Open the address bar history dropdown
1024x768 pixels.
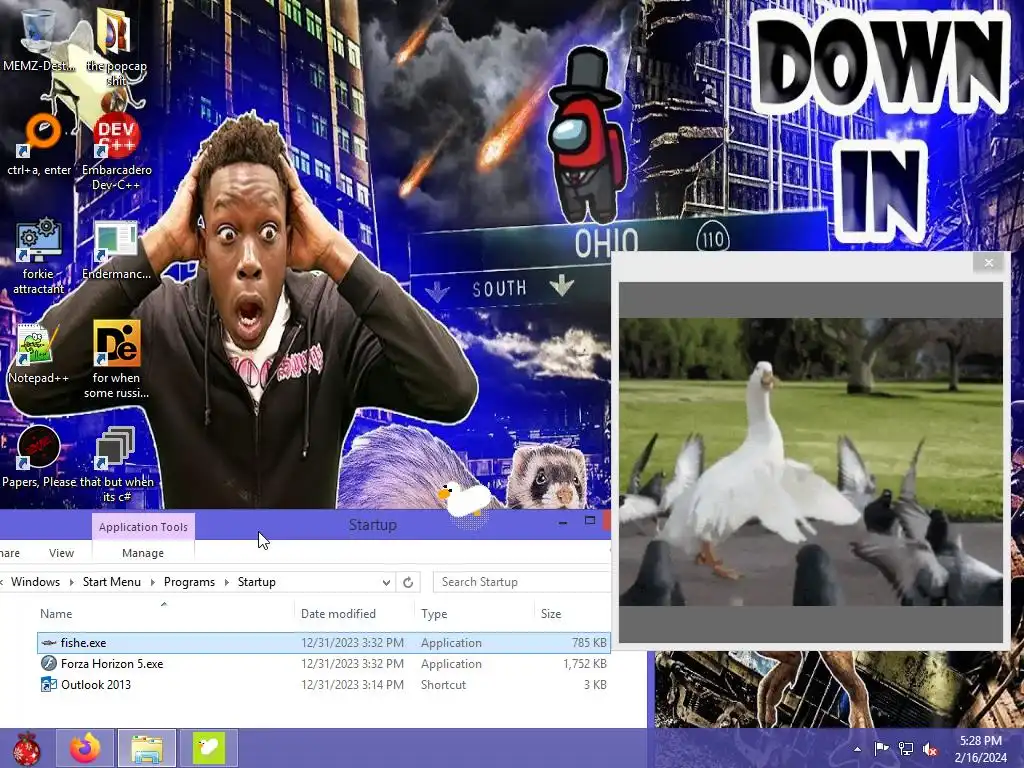tap(386, 582)
